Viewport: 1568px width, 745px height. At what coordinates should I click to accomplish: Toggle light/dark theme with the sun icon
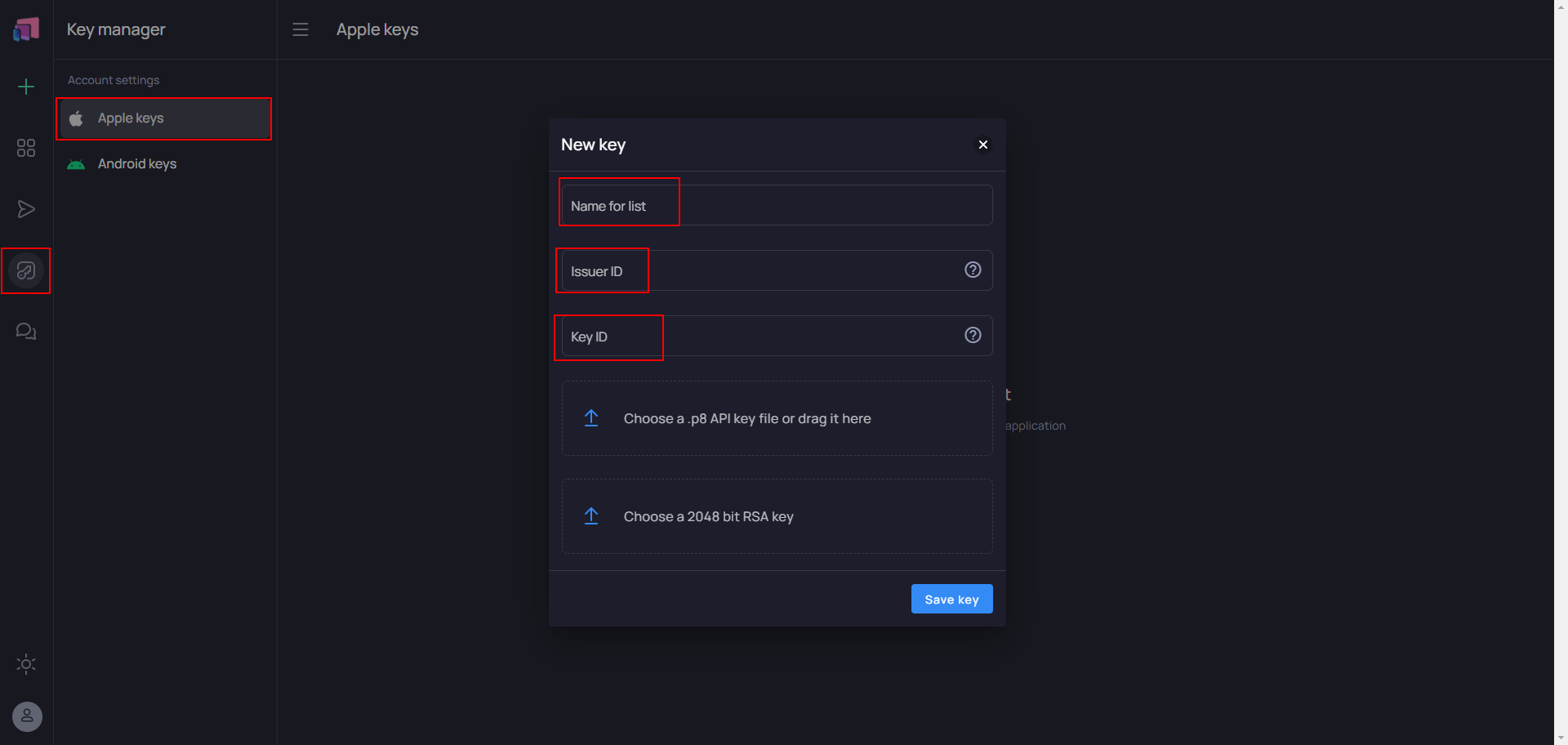26,664
